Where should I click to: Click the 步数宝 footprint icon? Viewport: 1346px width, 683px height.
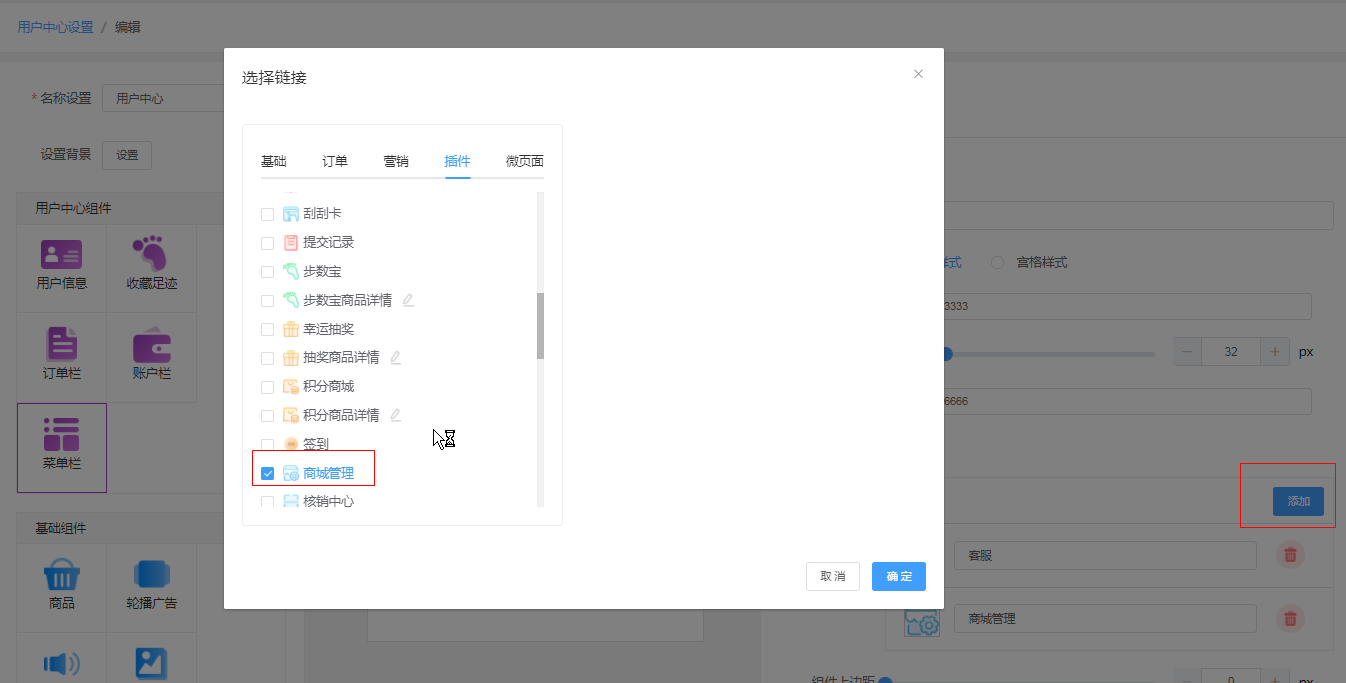pos(291,272)
